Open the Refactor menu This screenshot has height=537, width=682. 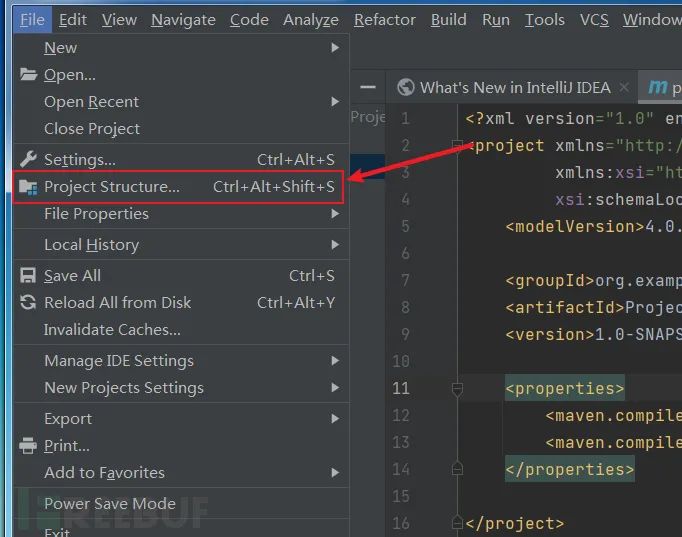[384, 20]
